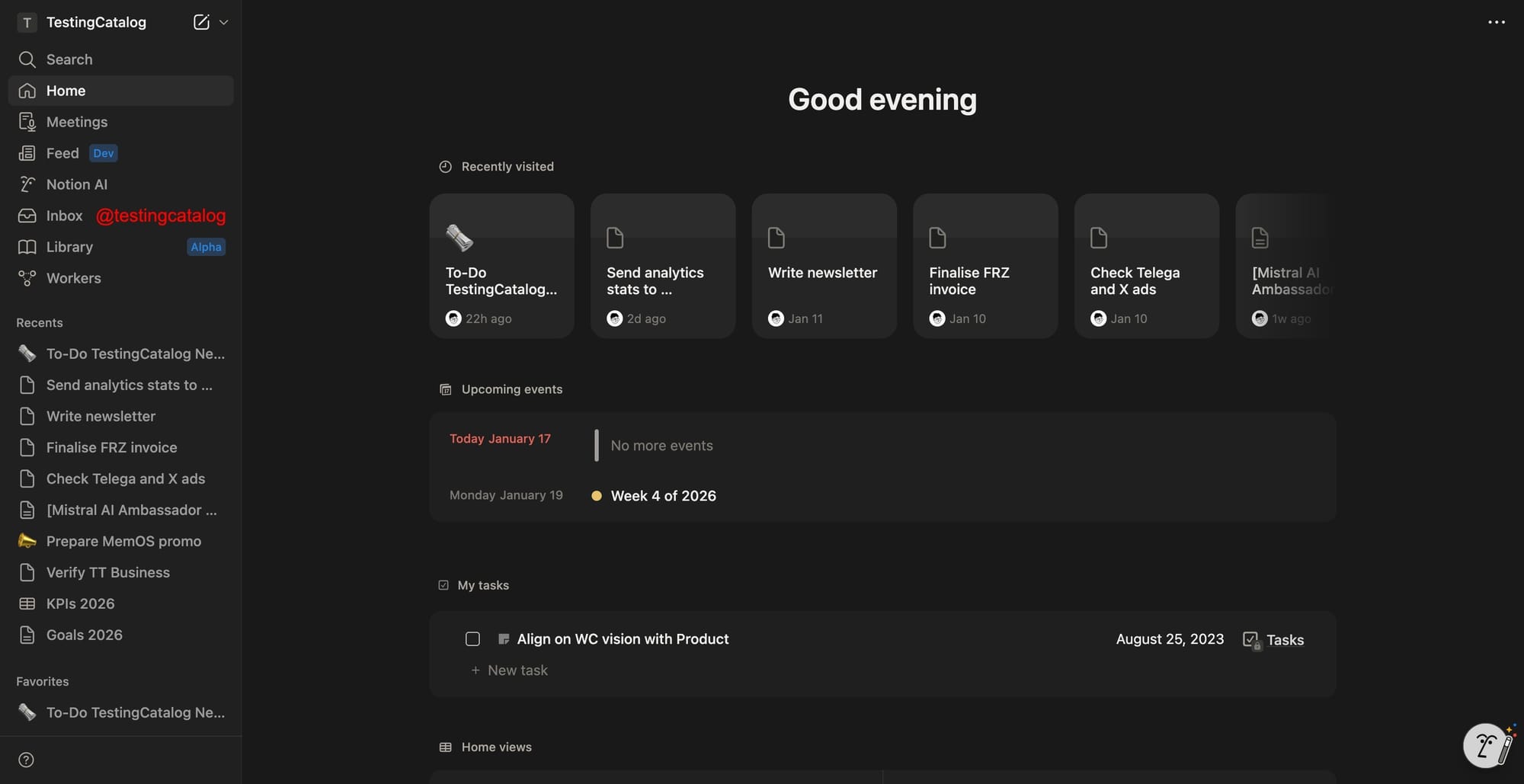The height and width of the screenshot is (784, 1524).
Task: Add a New task in My tasks
Action: coord(517,670)
